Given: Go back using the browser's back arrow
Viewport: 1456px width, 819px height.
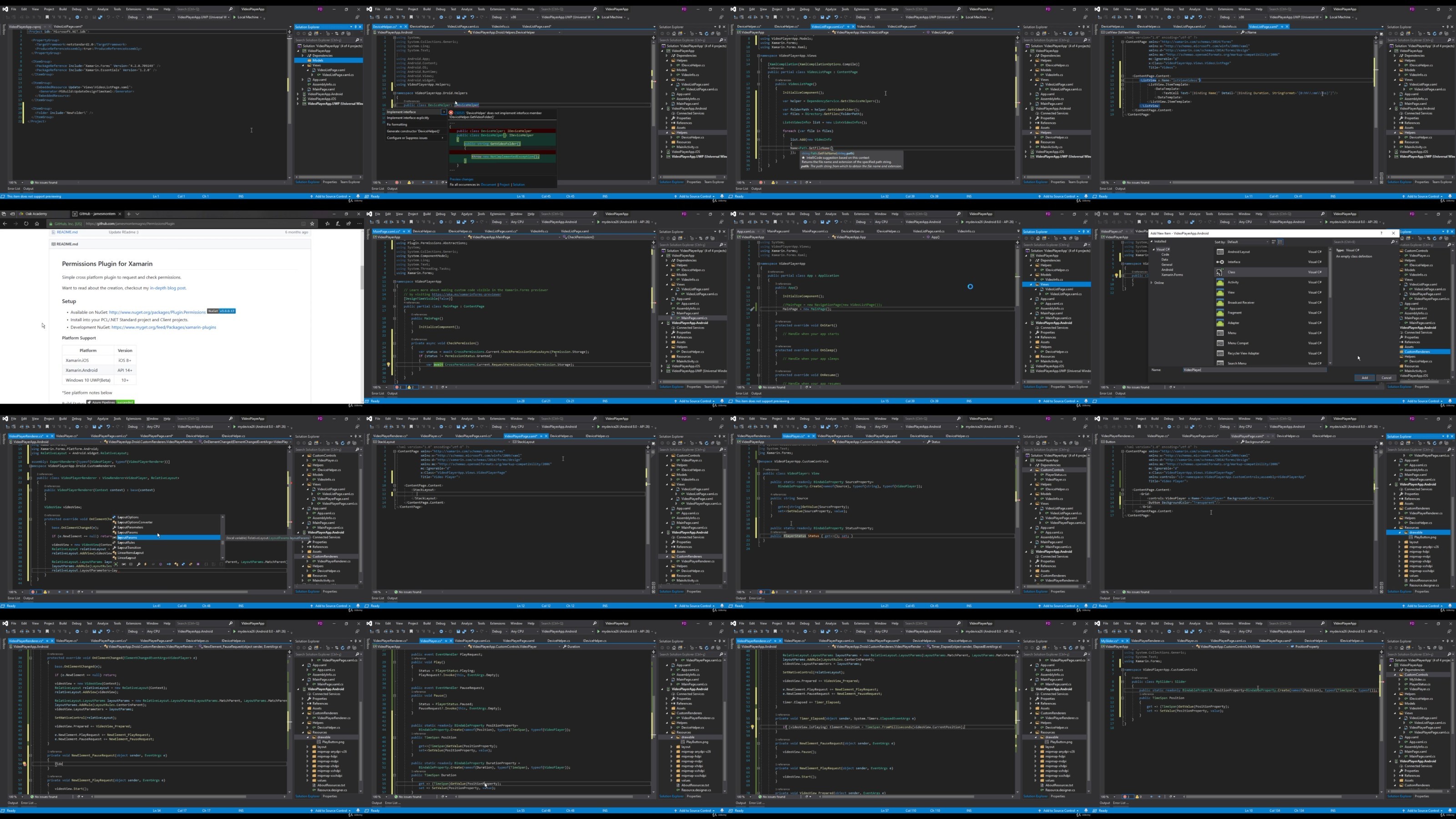Looking at the screenshot, I should pyautogui.click(x=5, y=223).
